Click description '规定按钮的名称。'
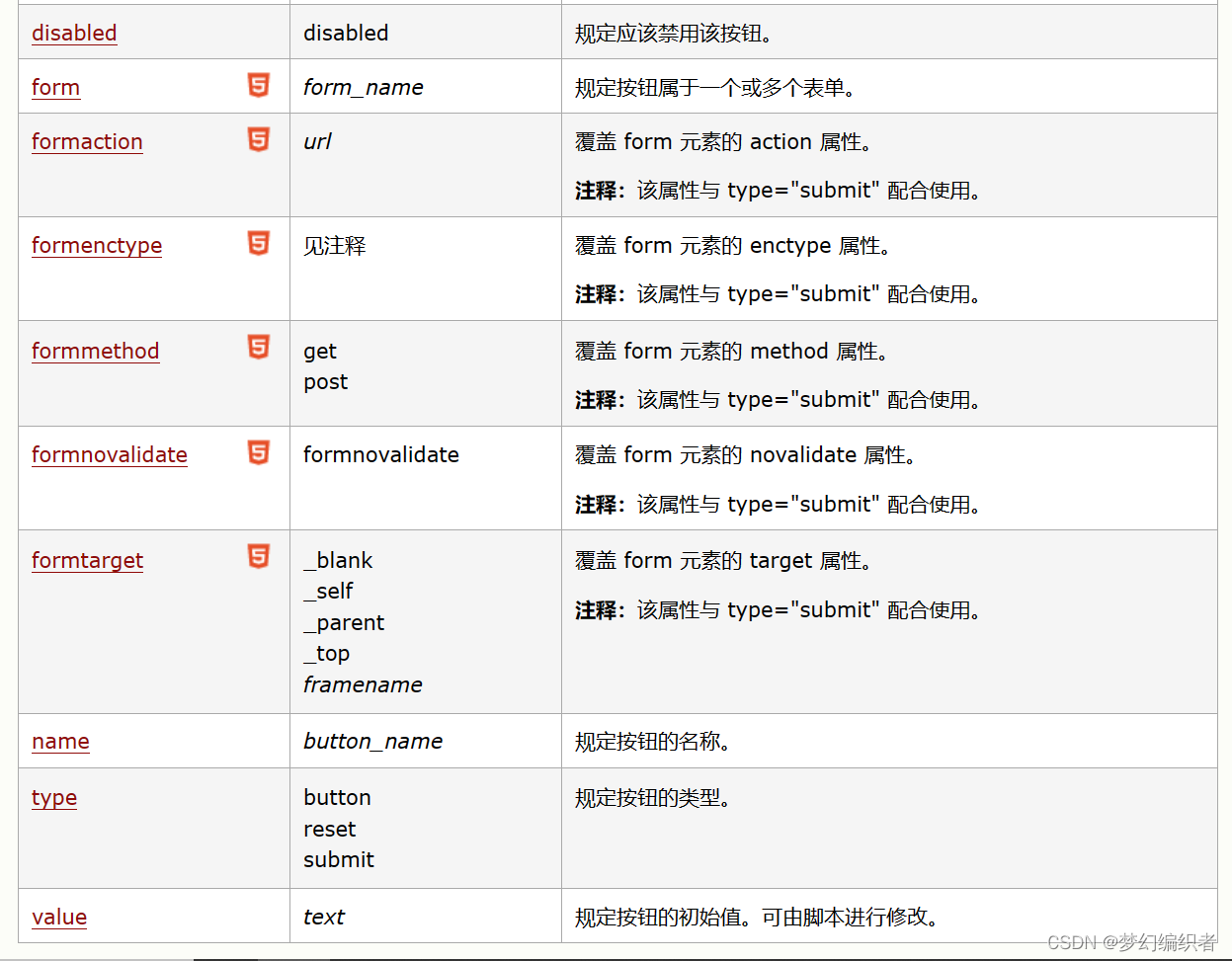The image size is (1232, 961). click(653, 742)
